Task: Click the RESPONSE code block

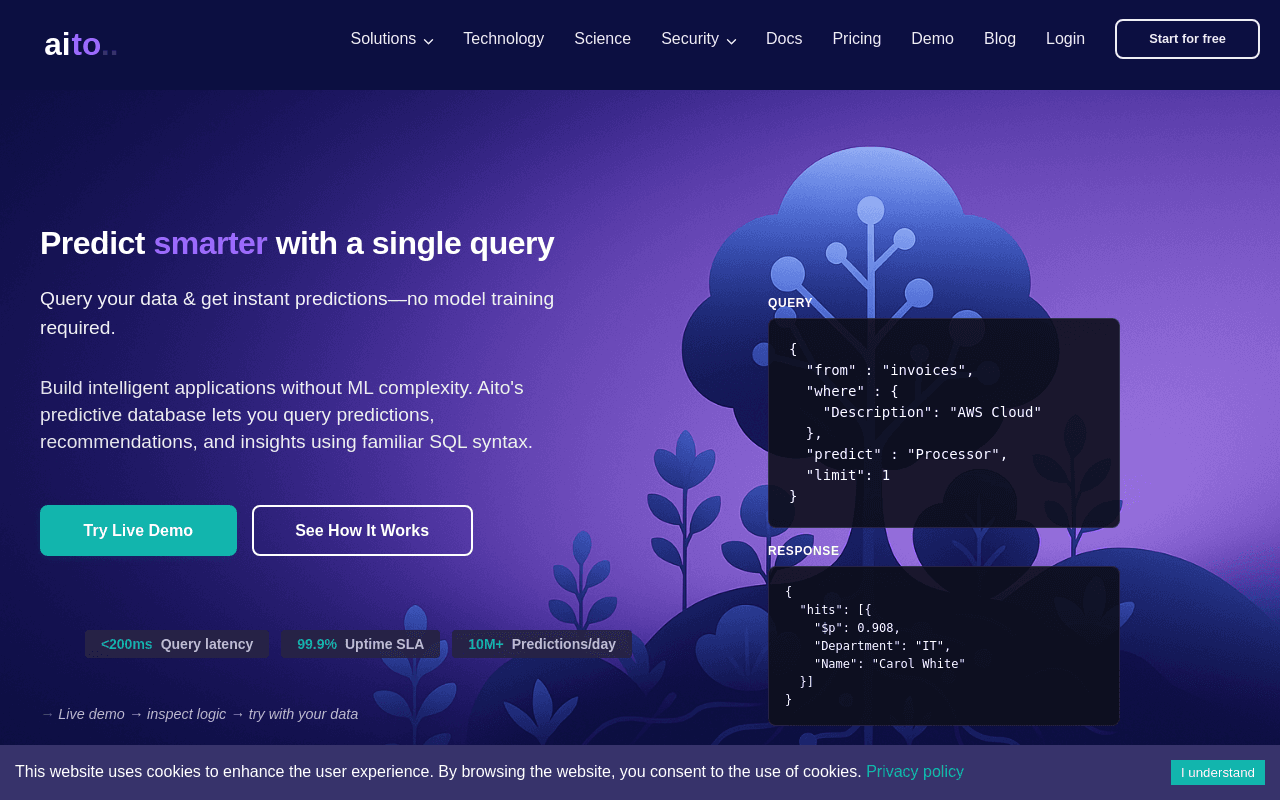Action: [944, 646]
